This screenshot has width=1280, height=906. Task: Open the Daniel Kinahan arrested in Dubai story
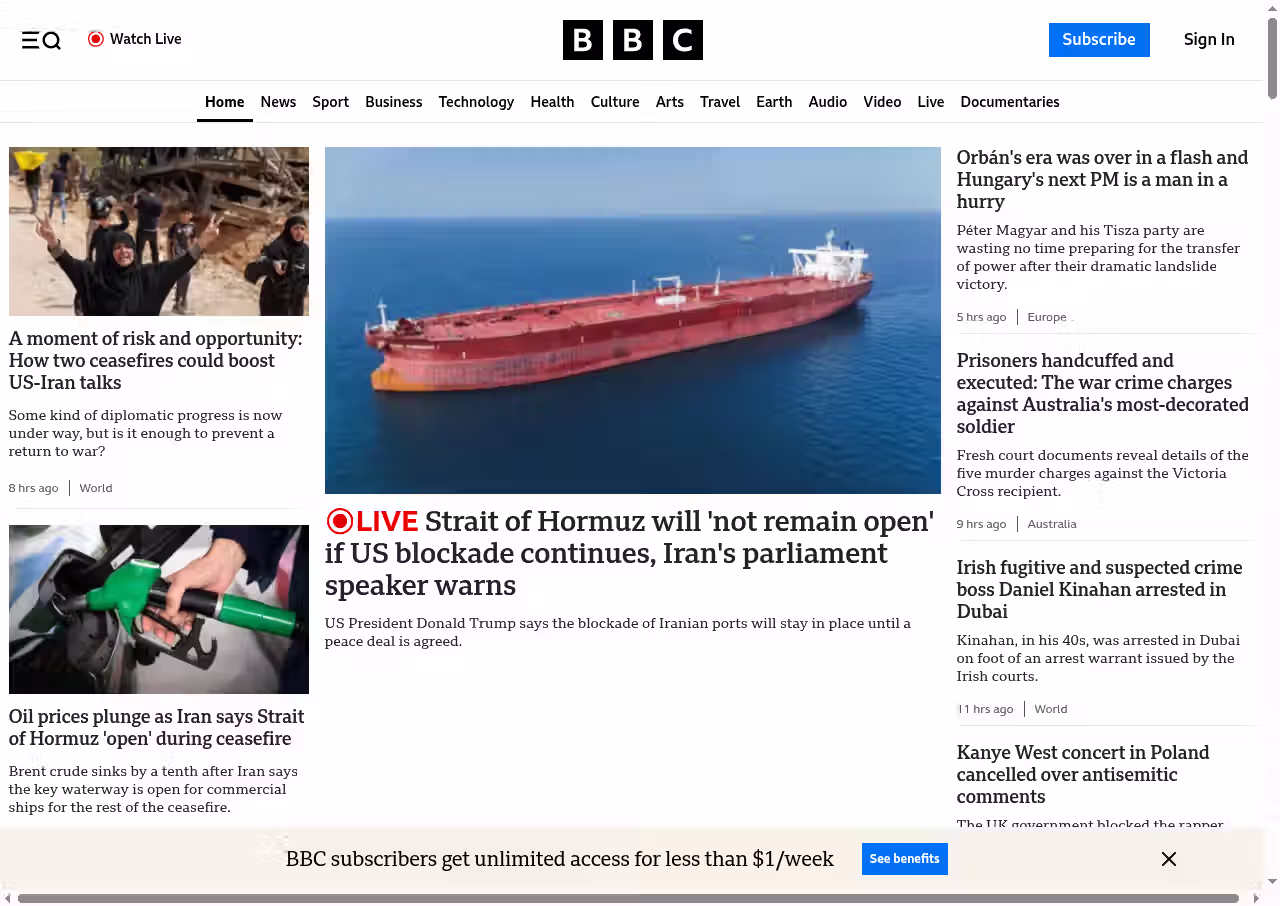pos(1099,589)
